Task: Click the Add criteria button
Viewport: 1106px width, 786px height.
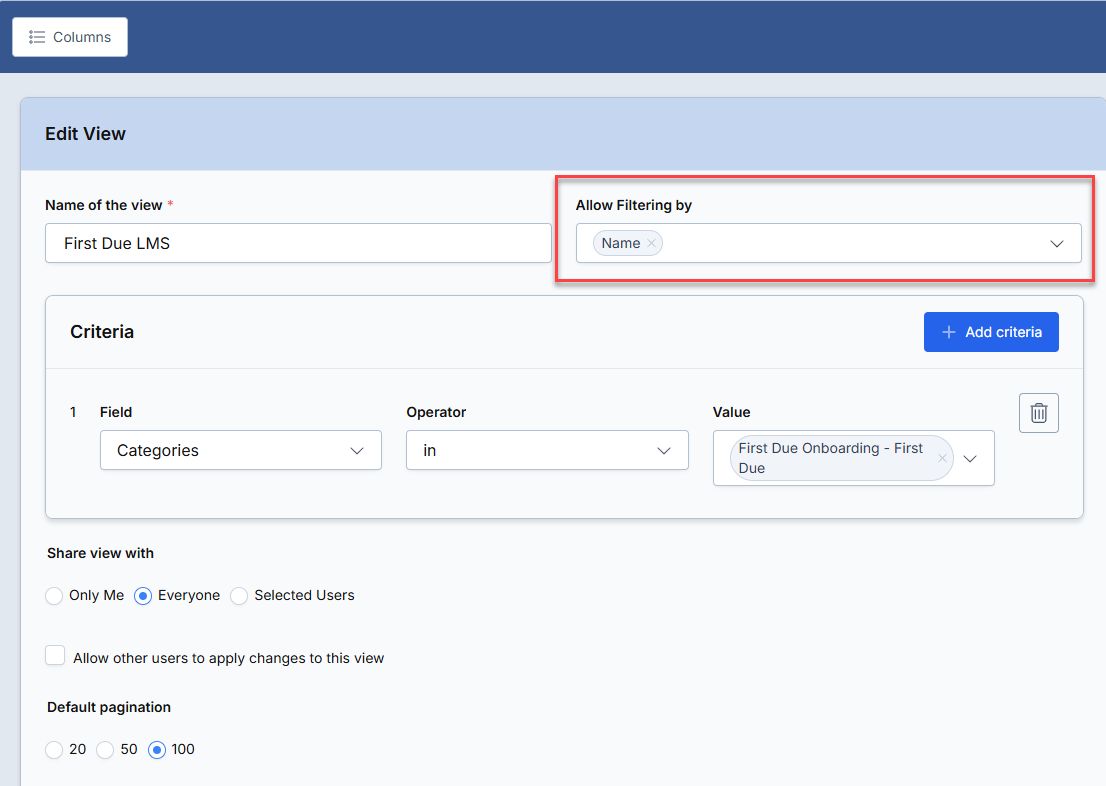Action: click(991, 332)
